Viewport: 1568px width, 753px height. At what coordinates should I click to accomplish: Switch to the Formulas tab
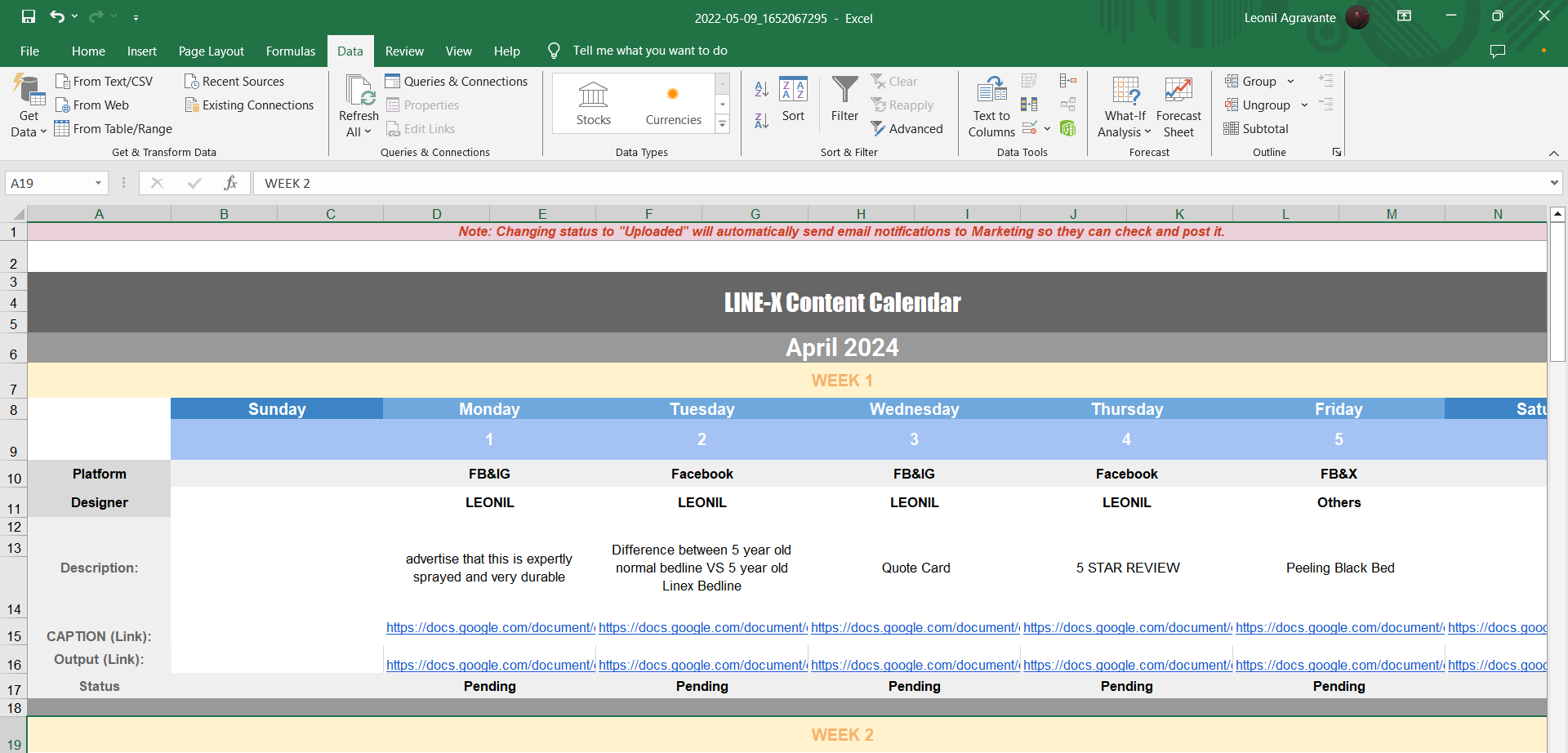(290, 51)
